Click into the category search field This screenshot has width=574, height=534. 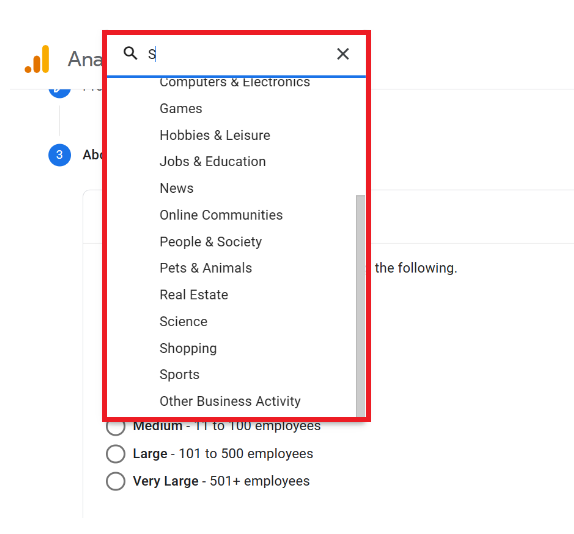click(x=238, y=54)
